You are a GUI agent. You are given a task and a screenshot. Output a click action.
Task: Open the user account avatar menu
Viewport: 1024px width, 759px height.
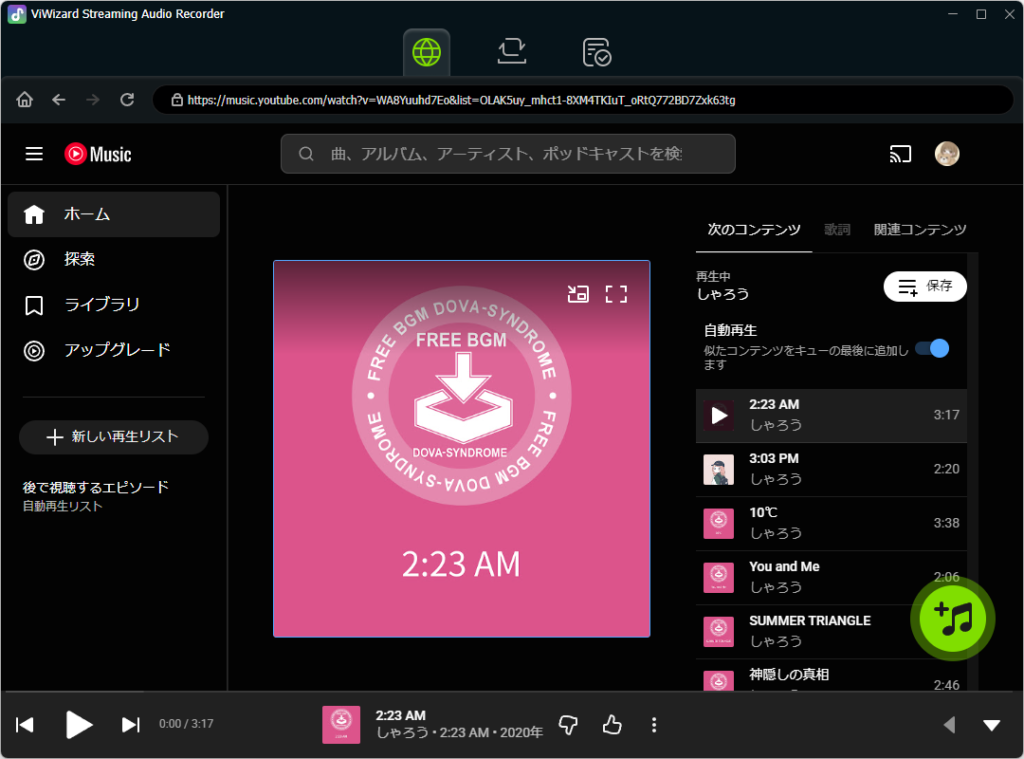click(946, 154)
